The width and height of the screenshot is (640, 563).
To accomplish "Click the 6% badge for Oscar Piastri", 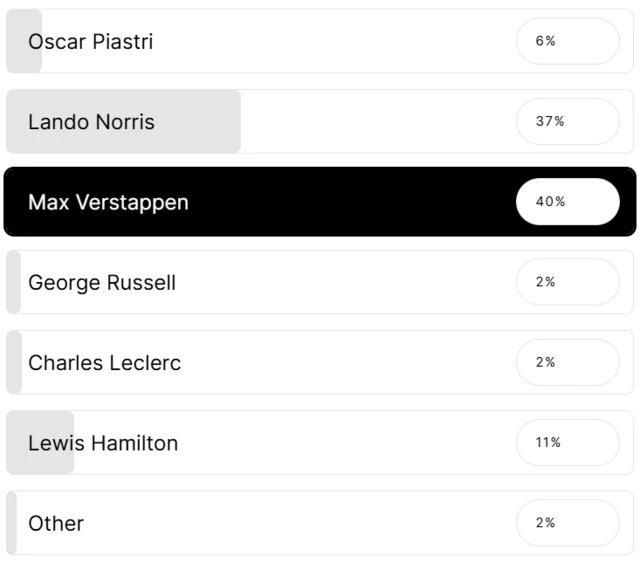I will (567, 41).
